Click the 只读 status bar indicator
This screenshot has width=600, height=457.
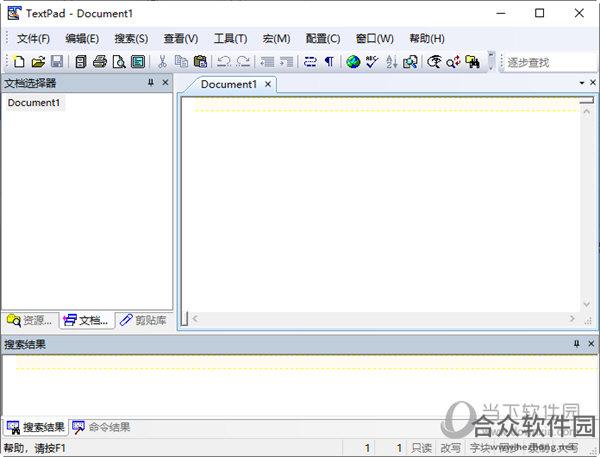(421, 448)
